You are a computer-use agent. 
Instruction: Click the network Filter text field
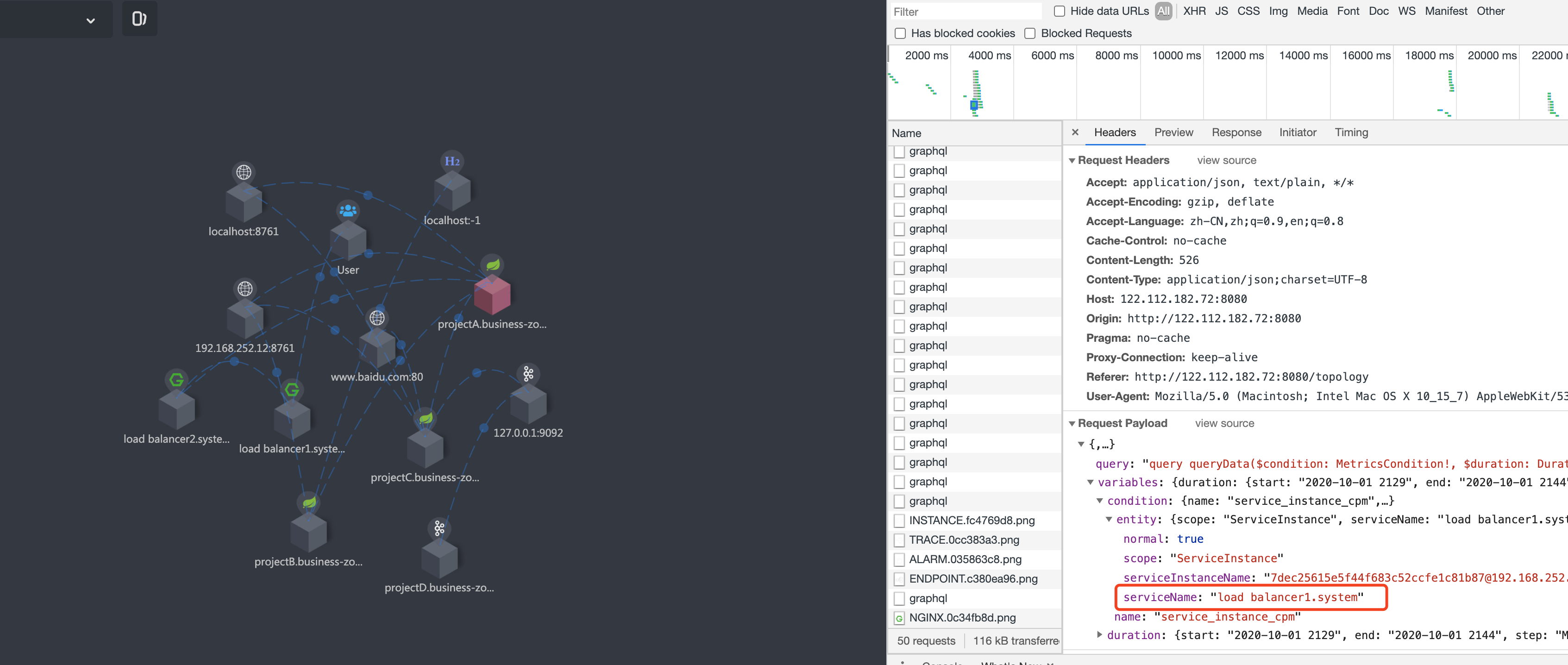point(966,12)
